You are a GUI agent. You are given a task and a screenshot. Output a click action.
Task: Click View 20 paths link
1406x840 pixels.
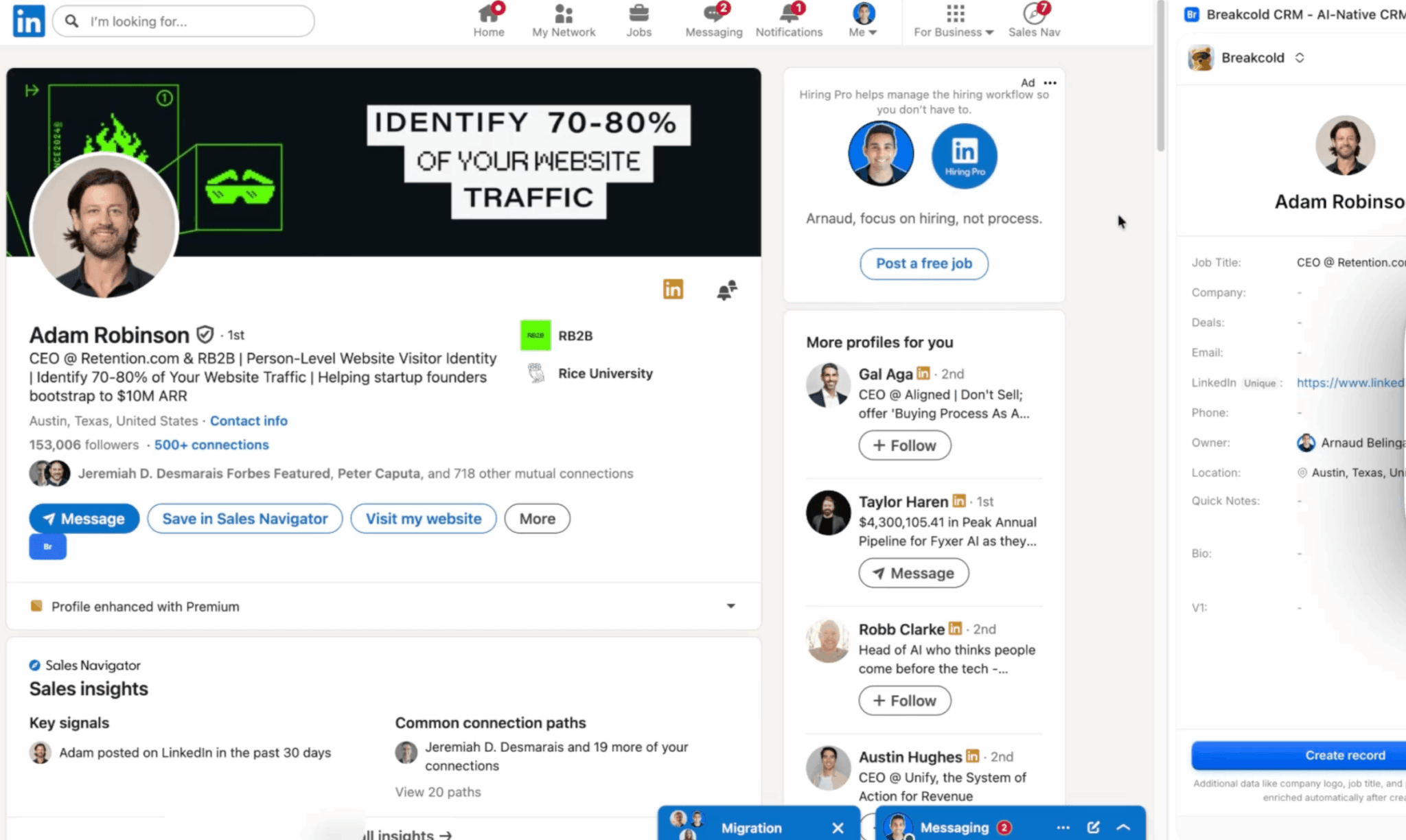point(438,792)
